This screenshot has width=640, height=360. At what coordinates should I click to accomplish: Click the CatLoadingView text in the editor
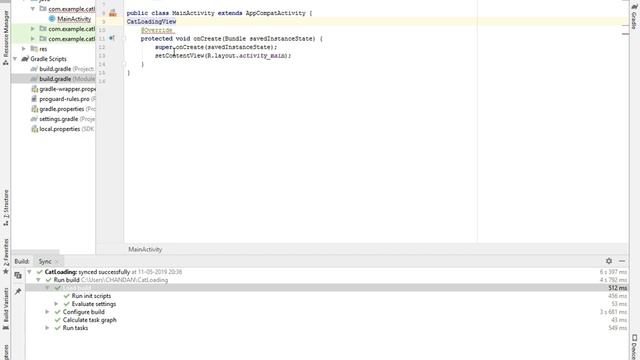click(151, 22)
